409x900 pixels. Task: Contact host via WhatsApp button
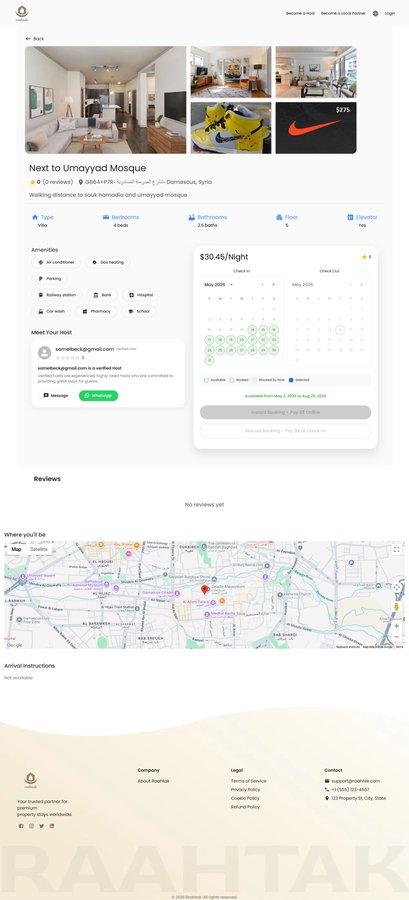(x=99, y=395)
